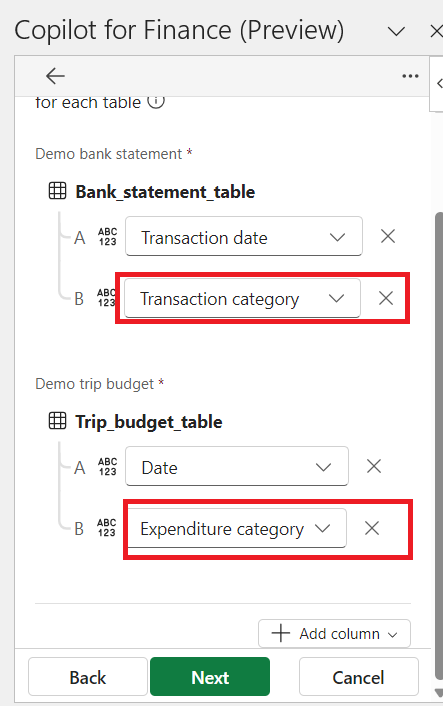
Task: Remove the Transaction category column mapping
Action: click(386, 298)
